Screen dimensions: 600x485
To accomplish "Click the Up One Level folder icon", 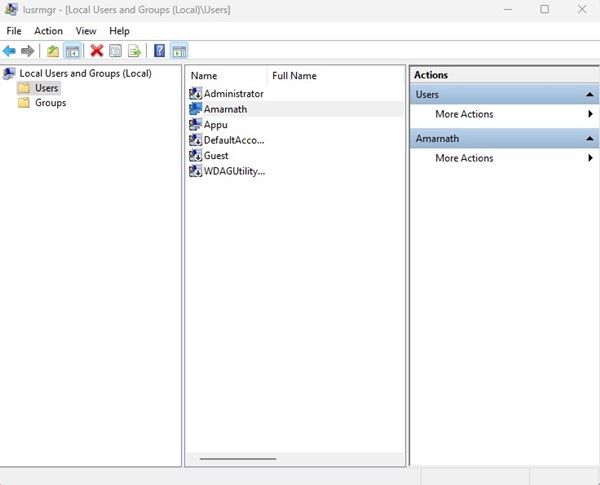I will click(x=53, y=51).
